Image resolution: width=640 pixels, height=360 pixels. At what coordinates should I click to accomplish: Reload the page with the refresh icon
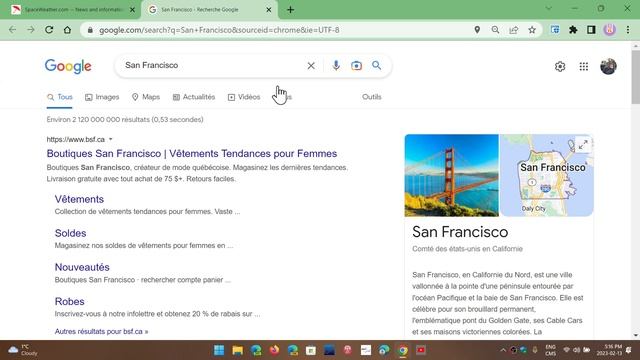[x=49, y=30]
